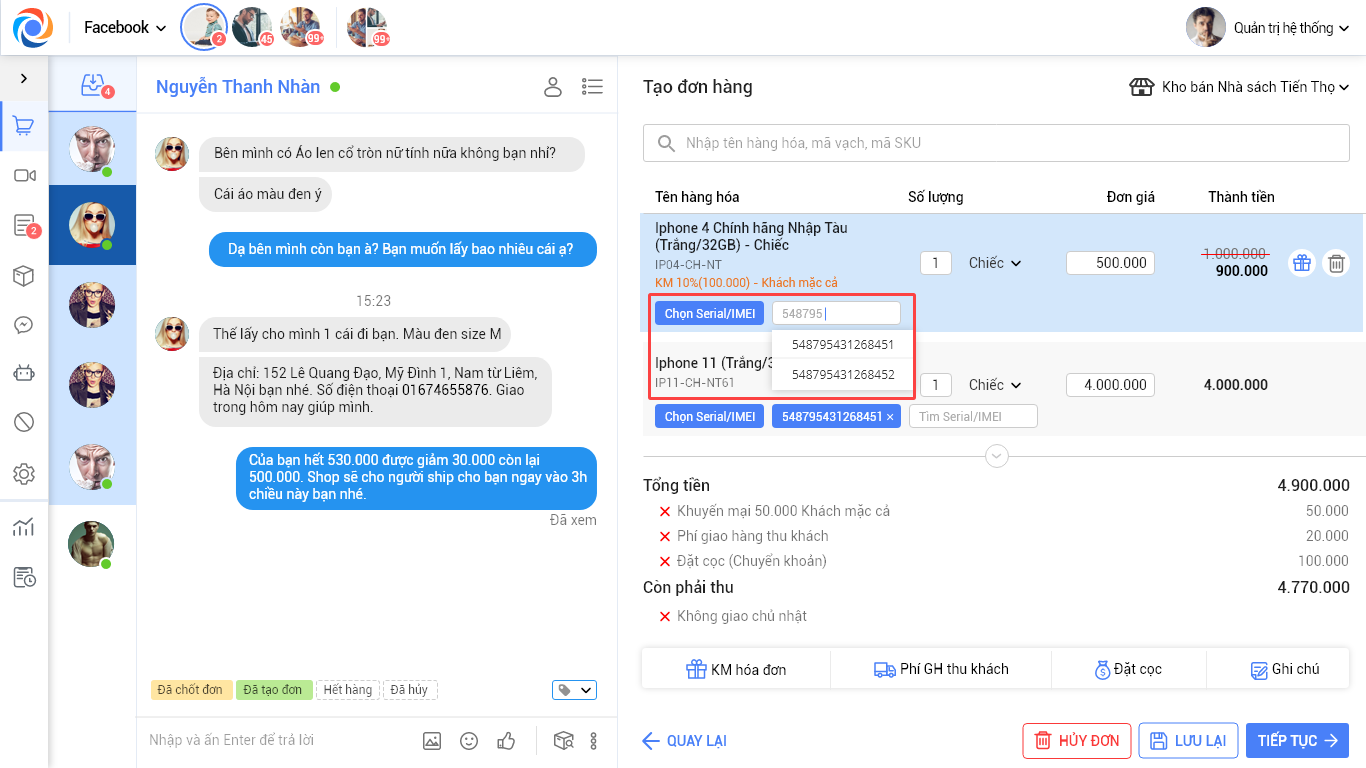
Task: Open the product box icon in sidebar
Action: pos(24,276)
